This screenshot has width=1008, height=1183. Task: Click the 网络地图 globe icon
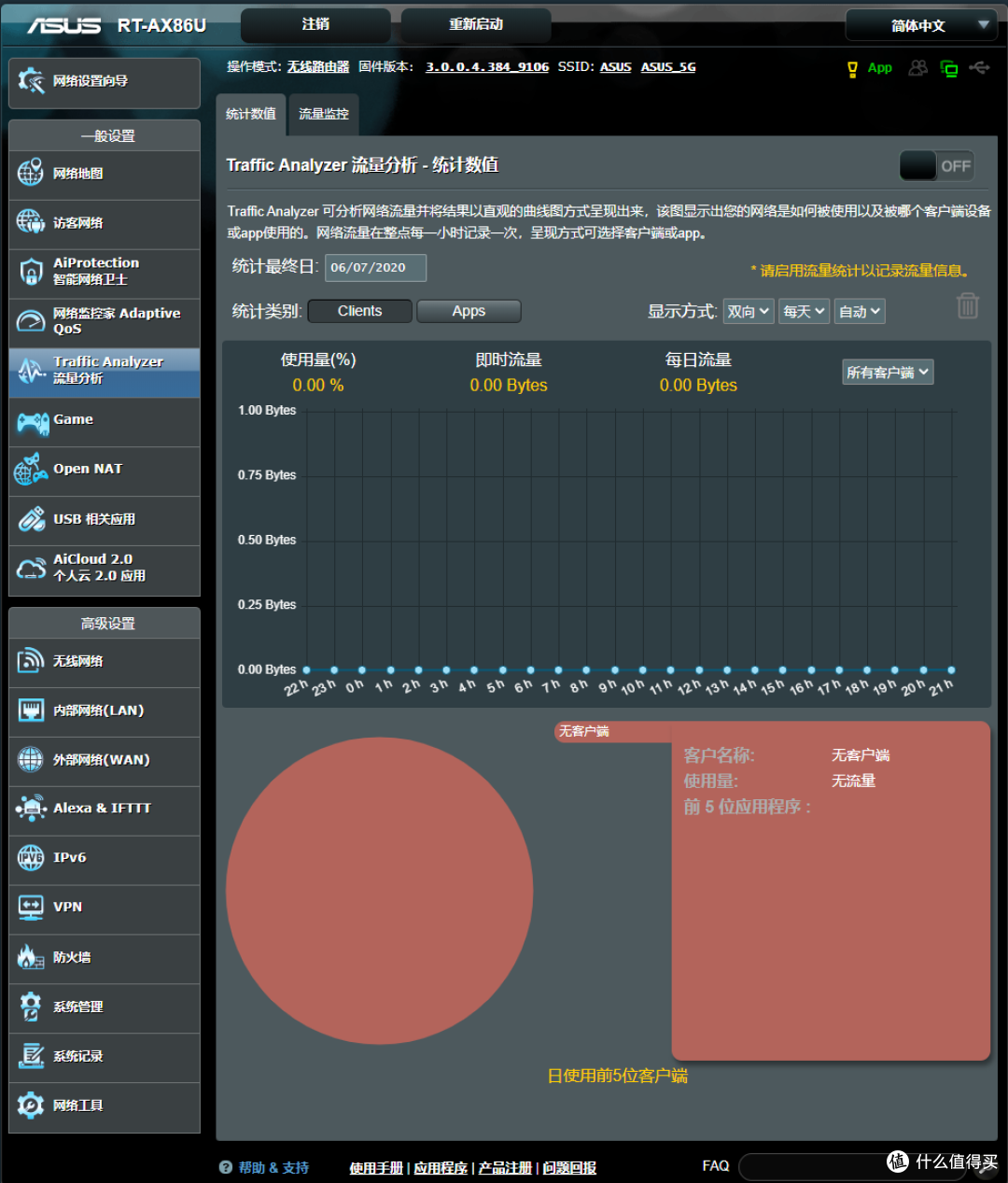coord(31,173)
